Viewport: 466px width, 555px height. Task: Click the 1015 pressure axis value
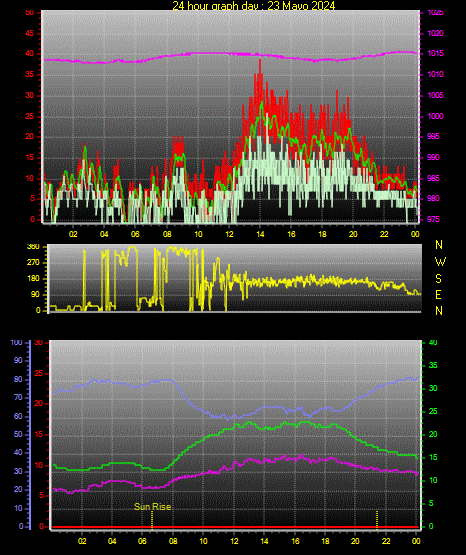[435, 53]
